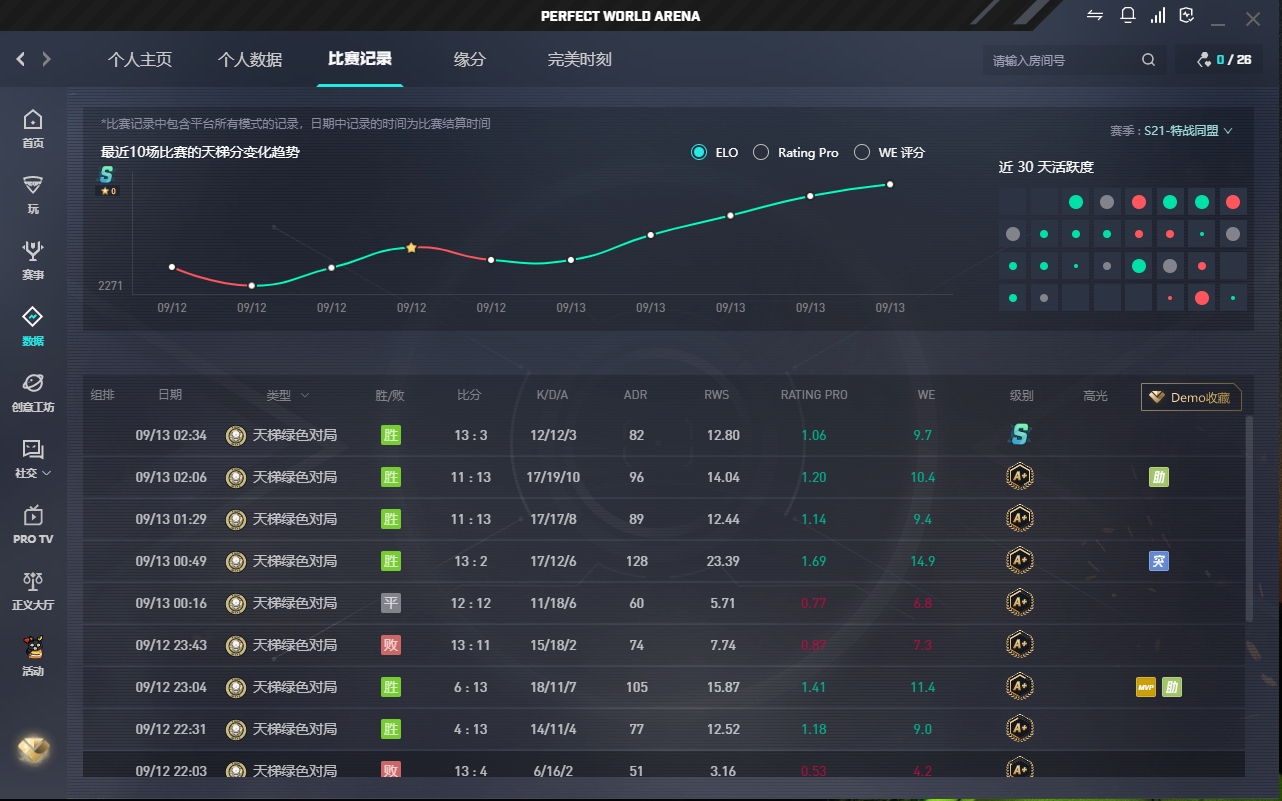This screenshot has height=801, width=1282.
Task: Expand the 类型 filter dropdown
Action: tap(288, 395)
